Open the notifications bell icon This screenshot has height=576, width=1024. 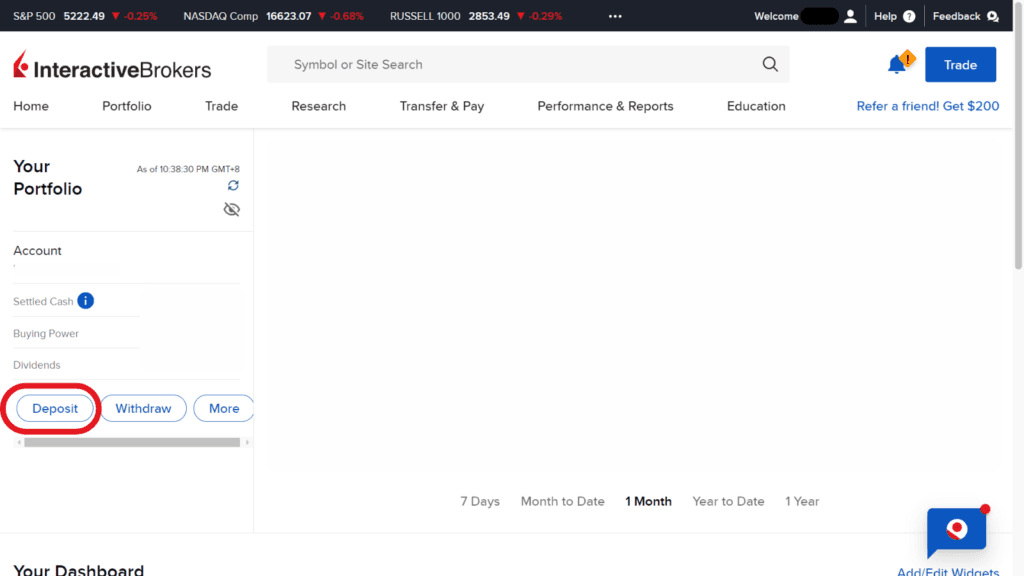(x=897, y=65)
